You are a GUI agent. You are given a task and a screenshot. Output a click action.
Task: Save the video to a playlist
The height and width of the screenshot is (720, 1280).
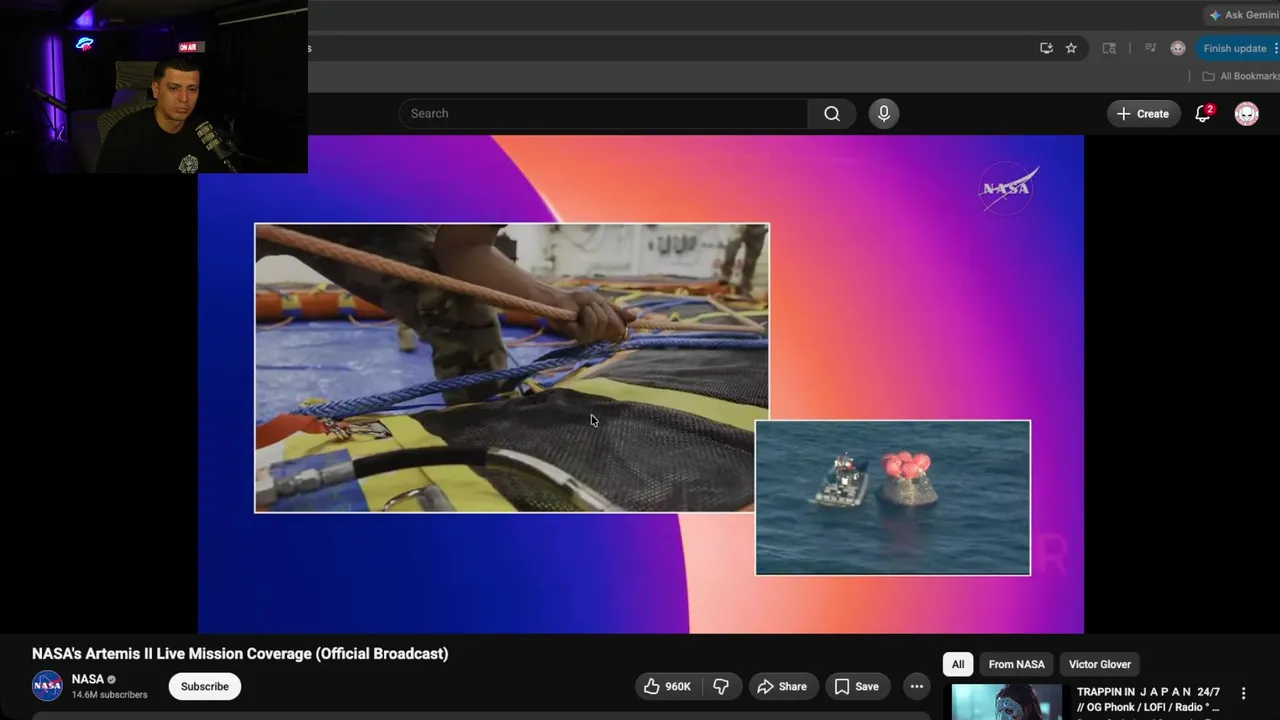point(857,686)
